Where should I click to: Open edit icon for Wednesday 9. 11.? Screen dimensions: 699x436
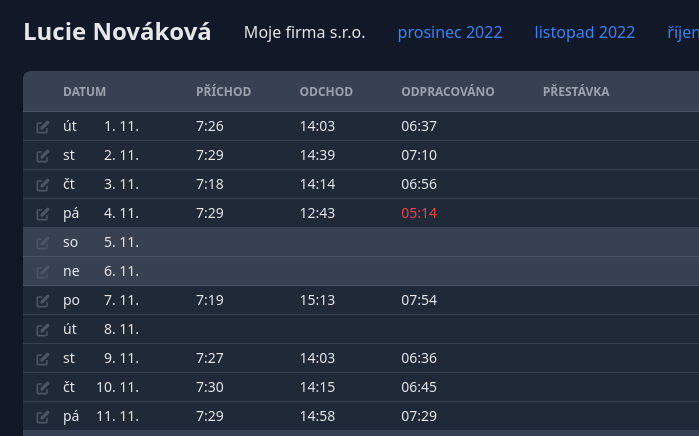coord(42,359)
